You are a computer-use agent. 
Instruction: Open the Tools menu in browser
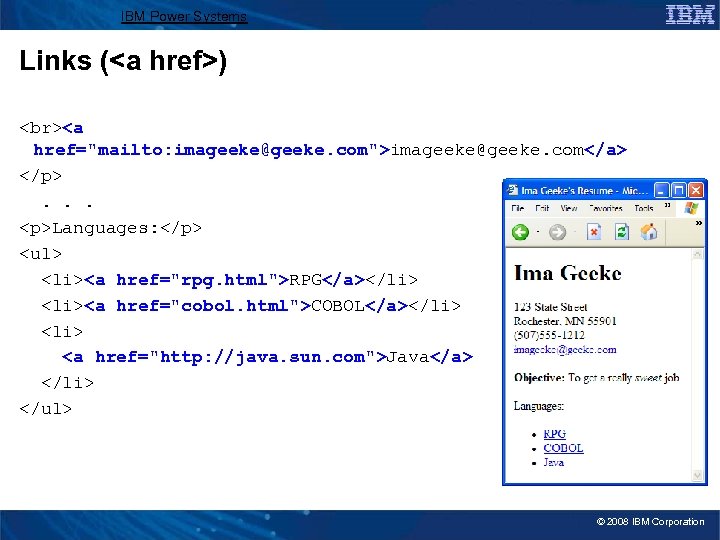[644, 208]
